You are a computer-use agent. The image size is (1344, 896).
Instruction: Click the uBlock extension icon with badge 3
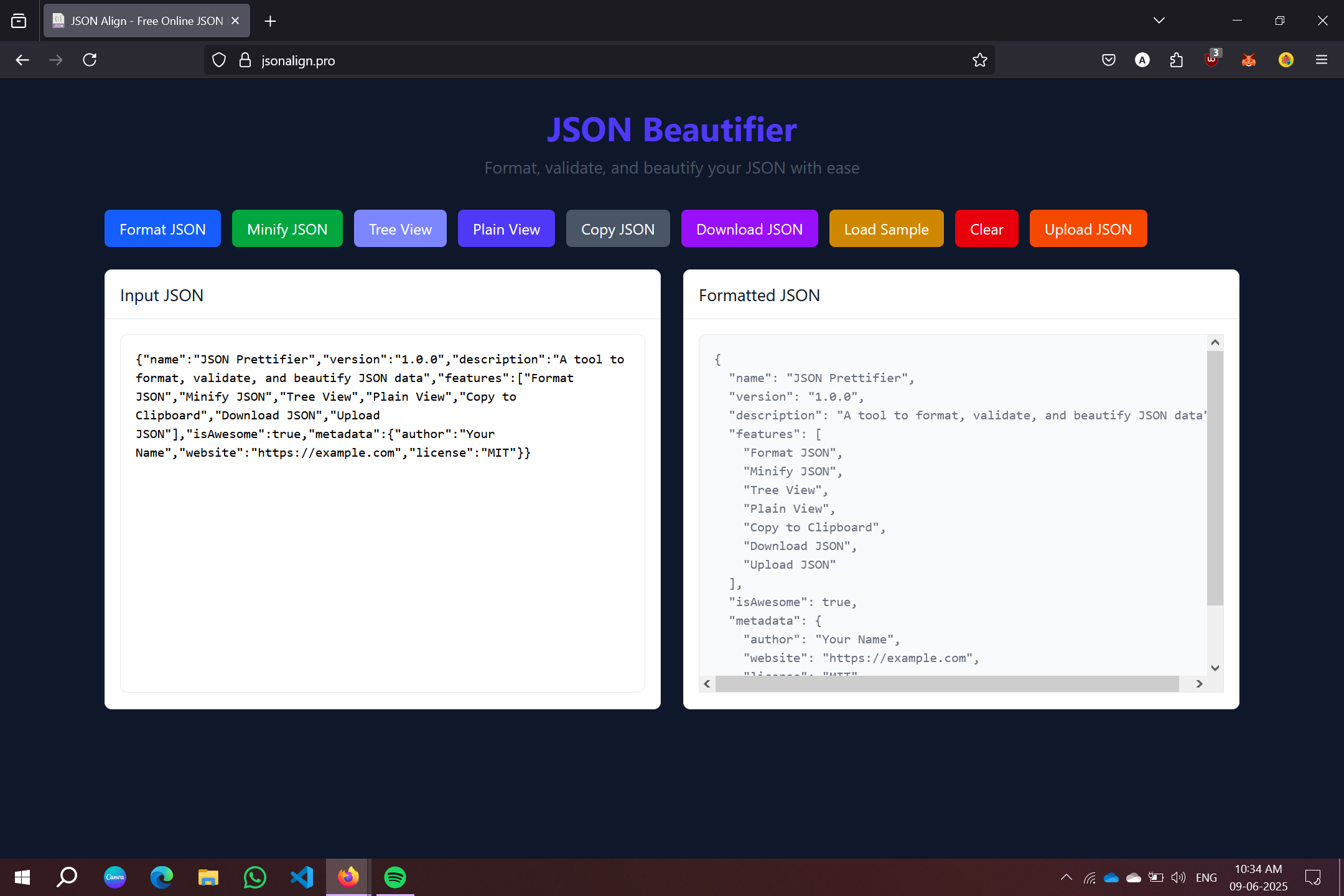(x=1211, y=59)
